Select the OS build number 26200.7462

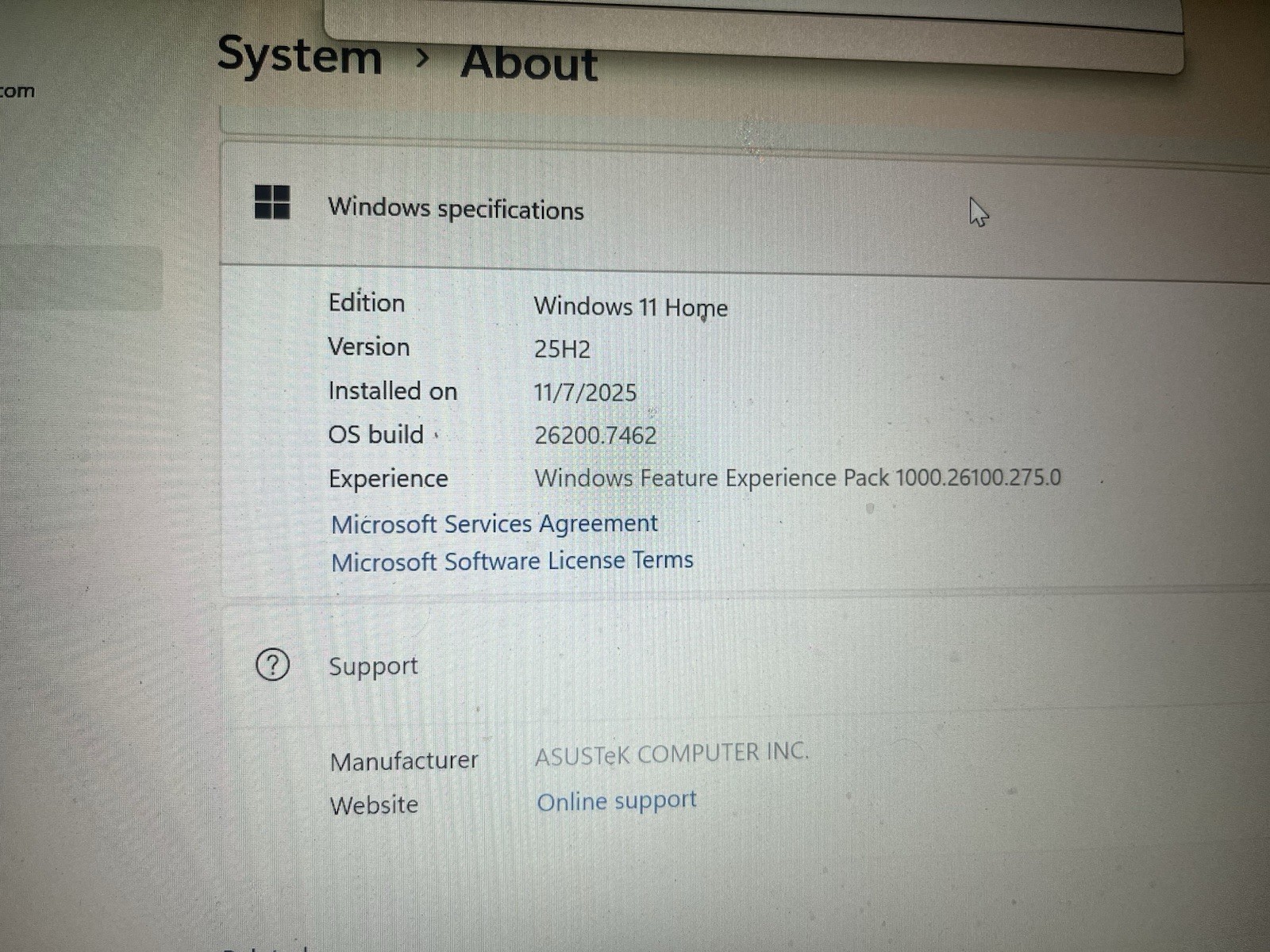(x=595, y=436)
